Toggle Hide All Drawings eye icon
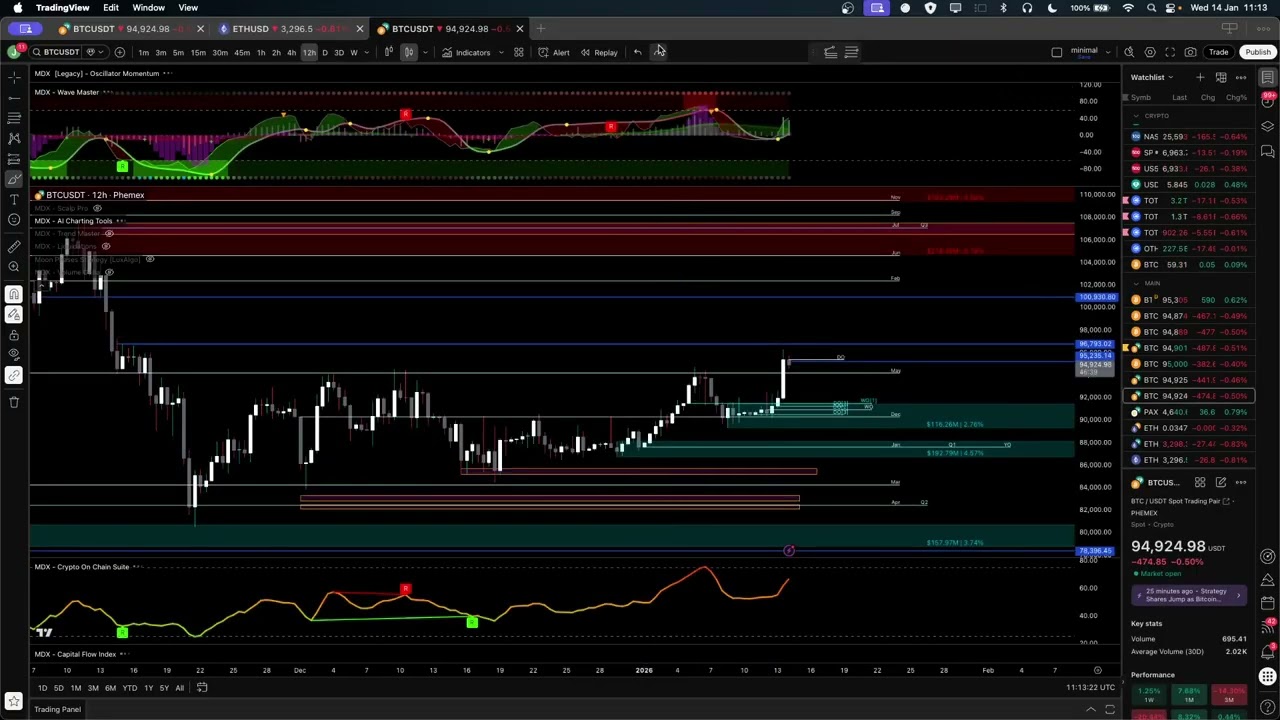Screen dimensions: 1280x720 [14, 354]
